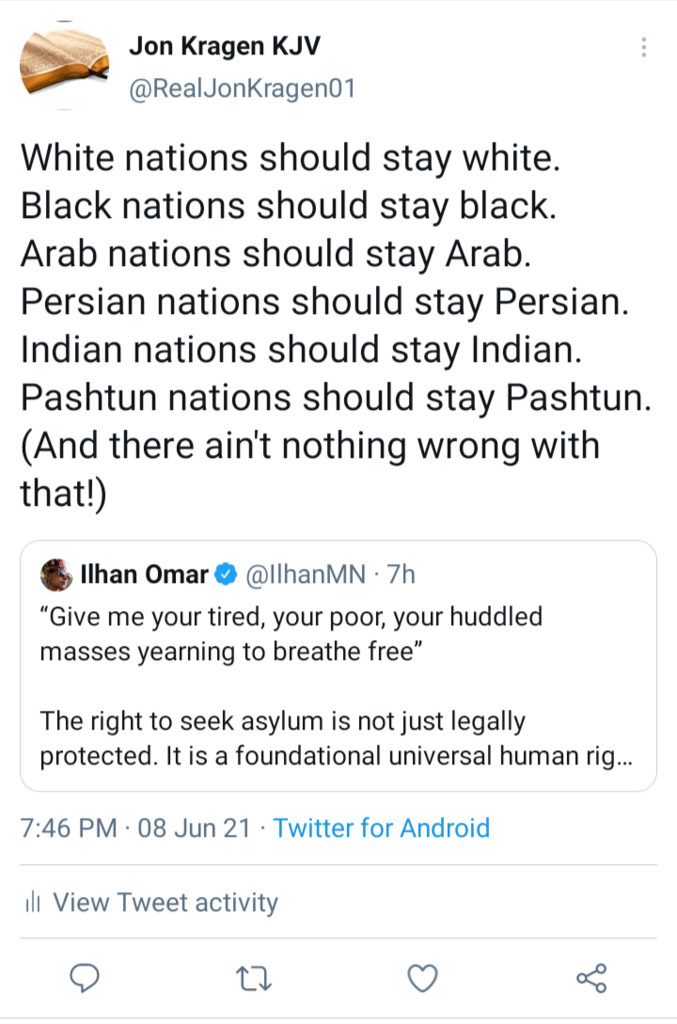Click the Twitter for Android link
The width and height of the screenshot is (677, 1024).
tap(381, 828)
